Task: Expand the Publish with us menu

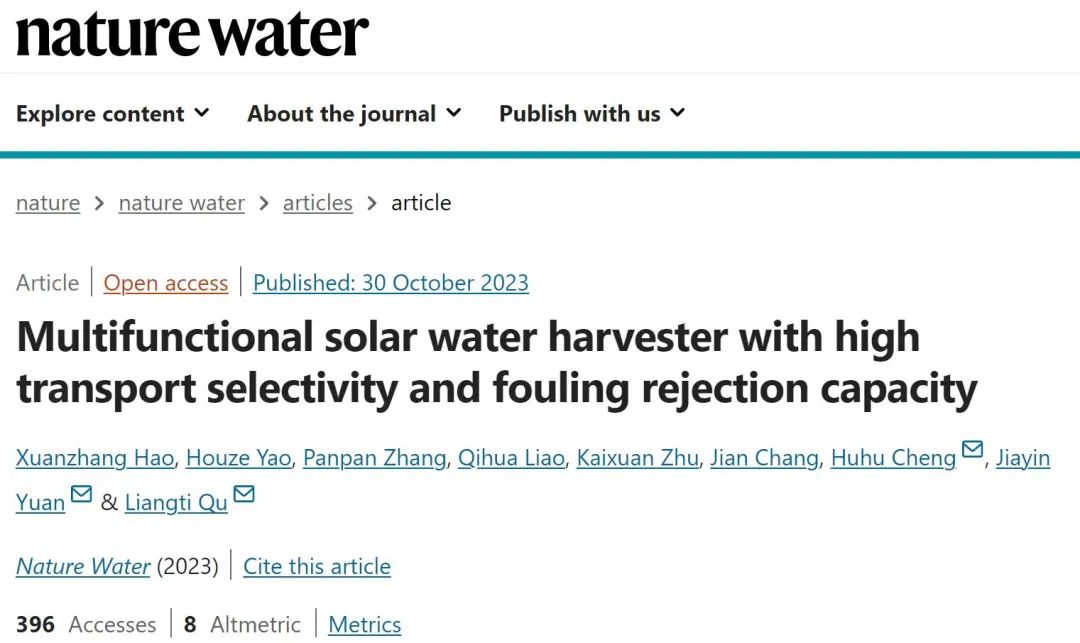Action: (592, 114)
